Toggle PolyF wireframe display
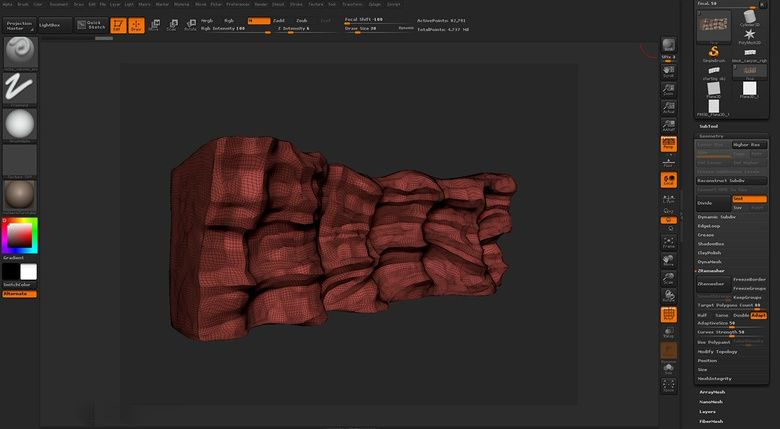The height and width of the screenshot is (429, 780). (x=668, y=314)
